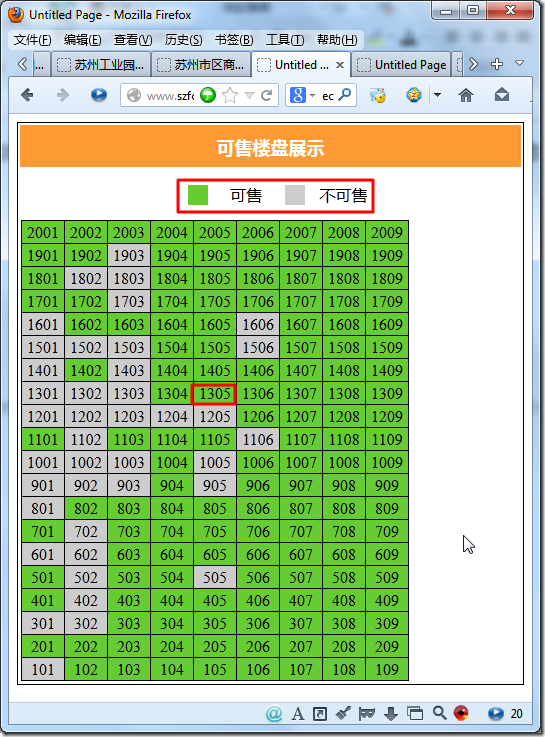Screen dimensions: 545x737
Task: Open the 查看(V) menu
Action: pyautogui.click(x=133, y=40)
